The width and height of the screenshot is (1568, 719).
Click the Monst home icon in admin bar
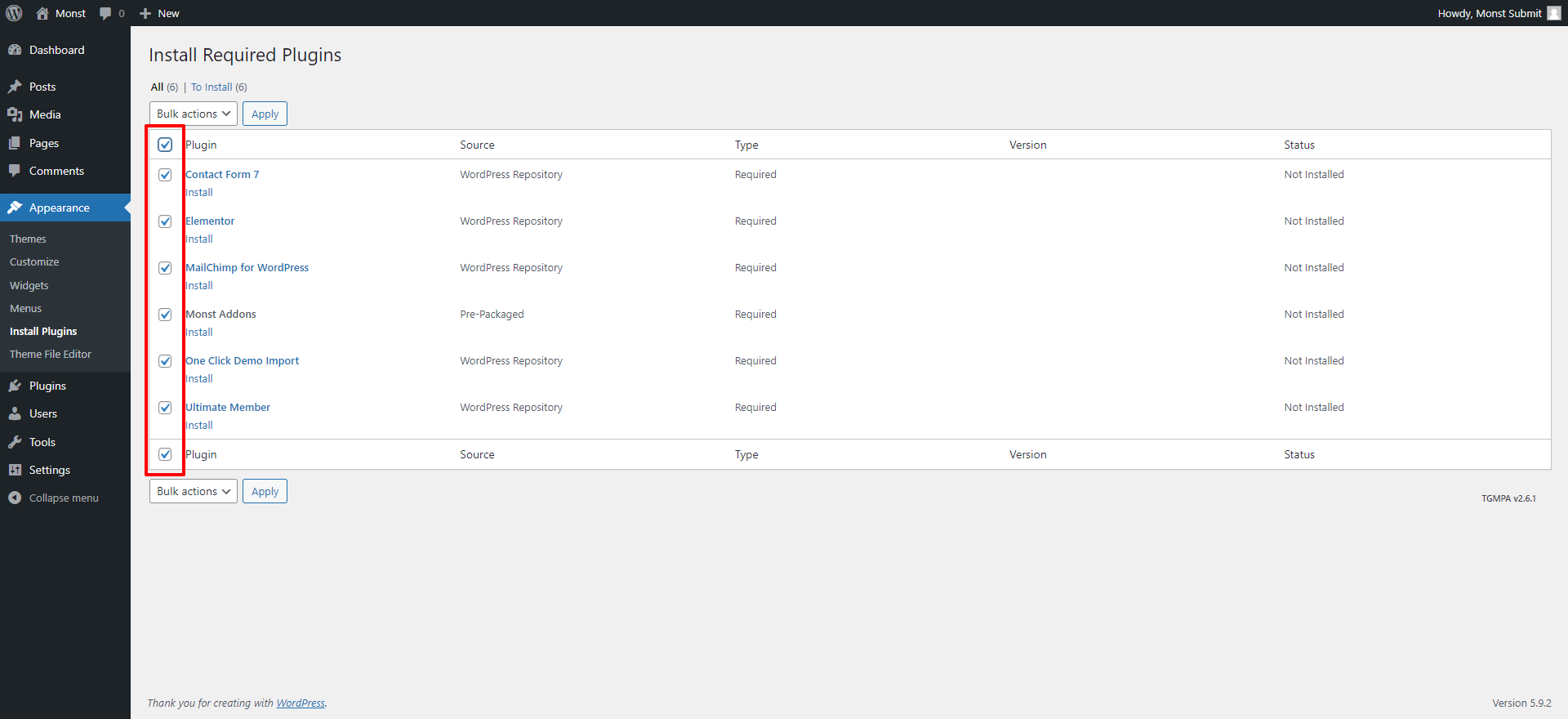[42, 13]
